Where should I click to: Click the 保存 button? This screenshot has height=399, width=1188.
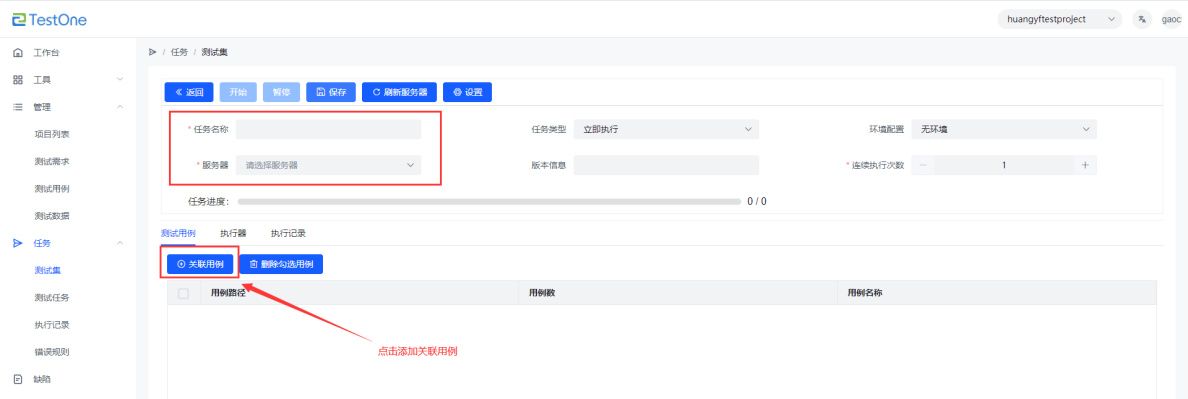[331, 92]
